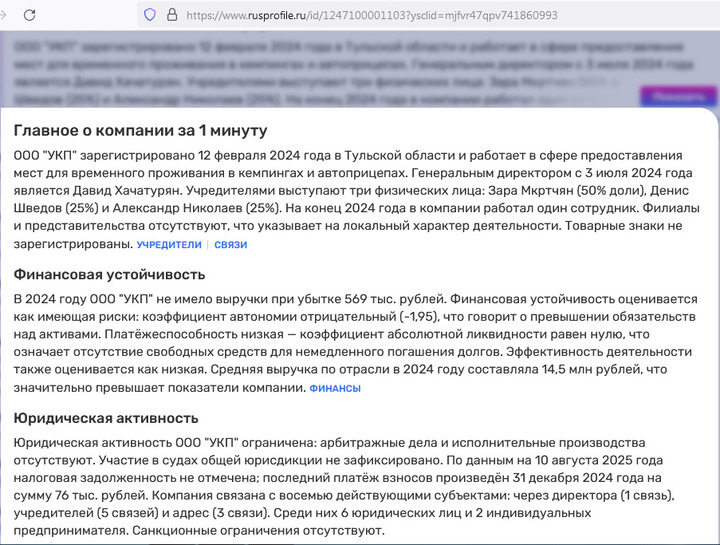Open the tracking protection shield icon
Viewport: 720px width, 545px height.
pos(150,15)
